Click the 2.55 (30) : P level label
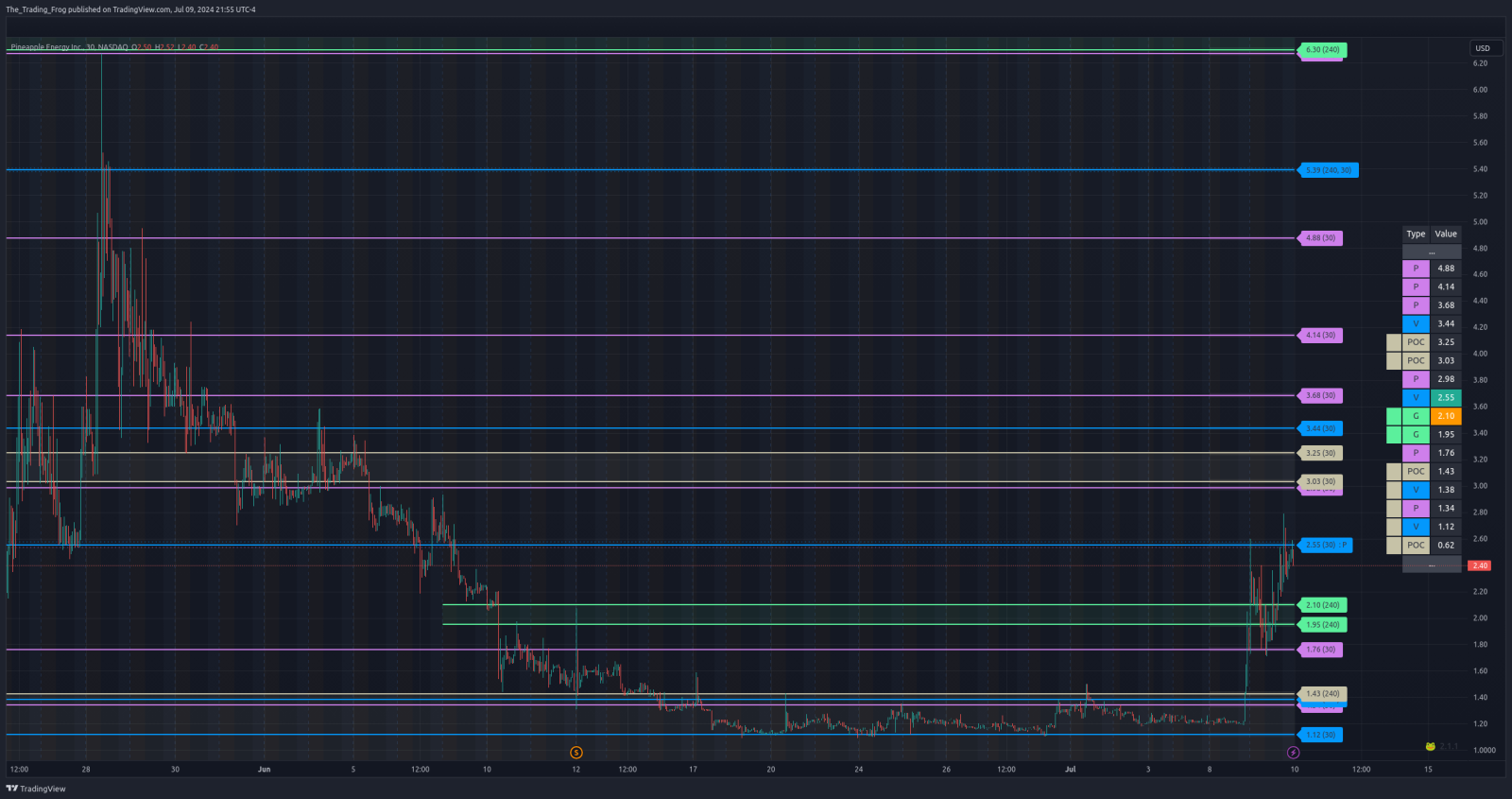This screenshot has height=799, width=1512. 1326,546
